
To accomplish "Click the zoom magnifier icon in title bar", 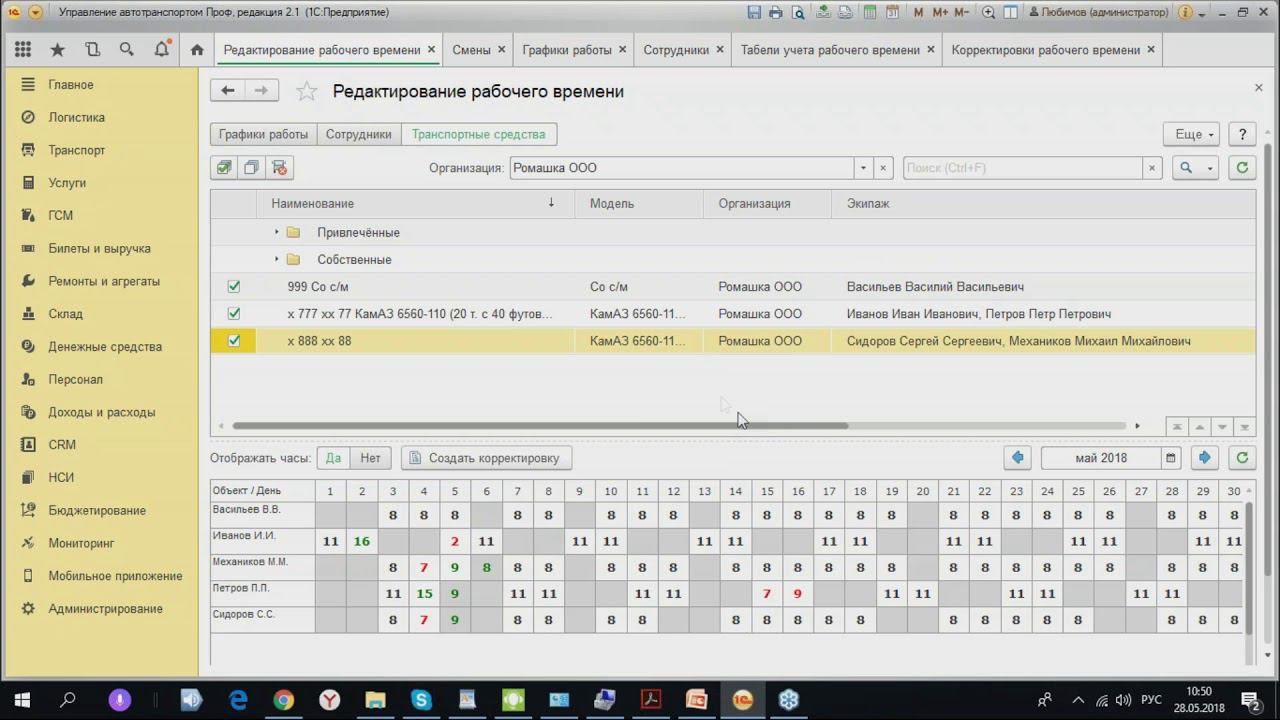I will click(x=988, y=13).
